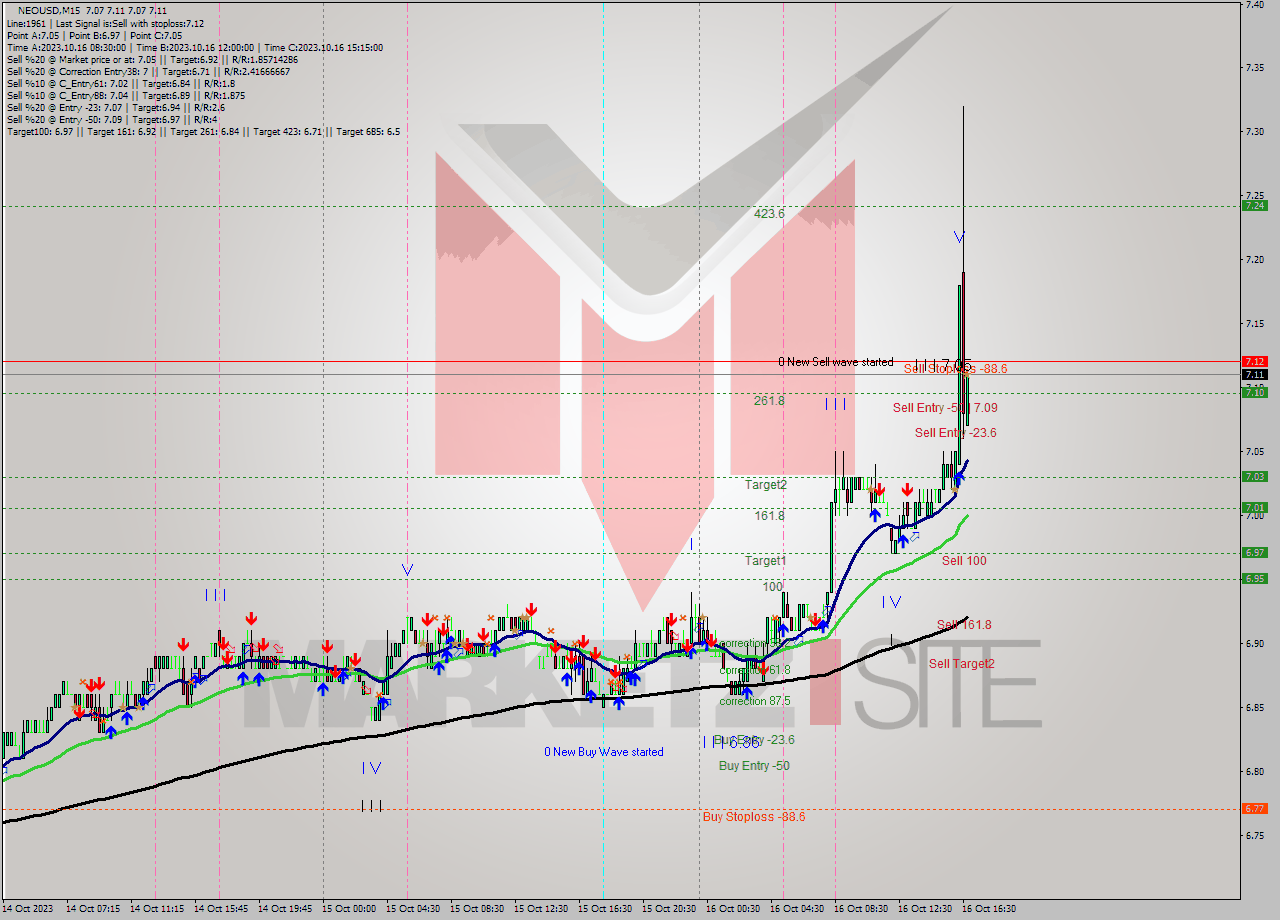Screen dimensions: 1280x920
Task: Click the 'Sell Entry -50 | 7.09' label
Action: click(945, 408)
